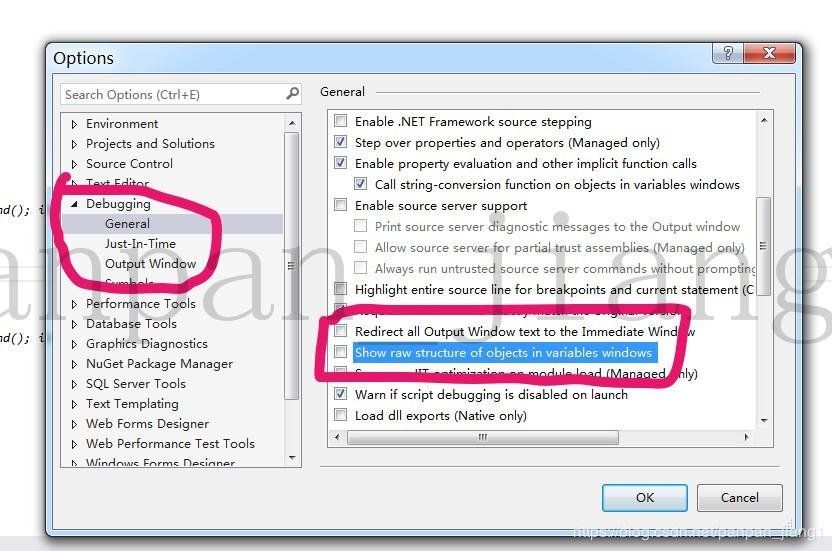The image size is (832, 551).
Task: Toggle Step over properties and operators
Action: 341,143
